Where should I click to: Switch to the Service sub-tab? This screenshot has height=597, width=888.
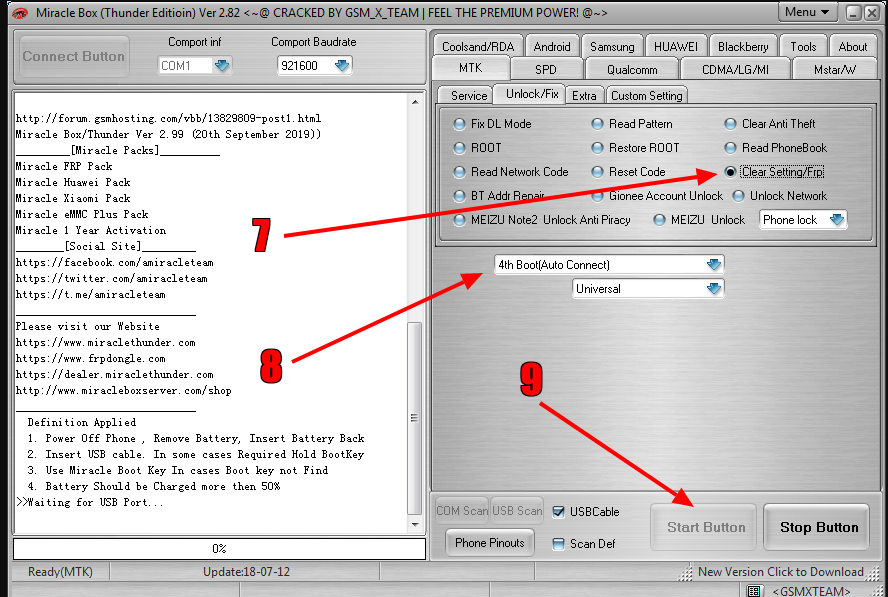468,96
